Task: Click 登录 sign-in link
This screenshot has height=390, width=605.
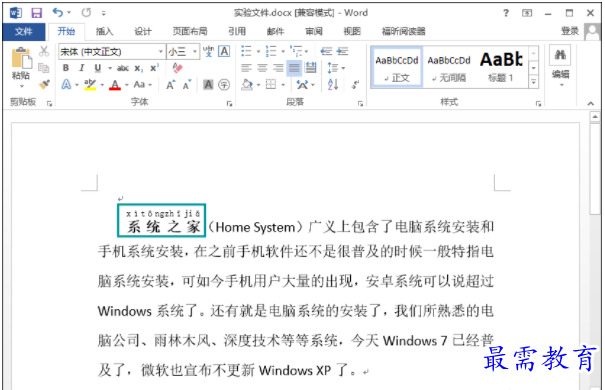Action: pos(570,31)
